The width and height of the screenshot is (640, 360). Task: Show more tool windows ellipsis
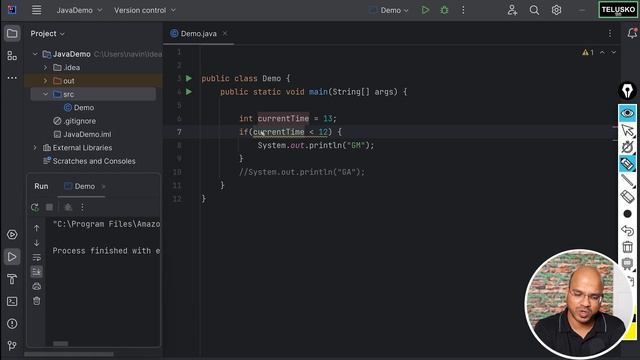click(12, 77)
